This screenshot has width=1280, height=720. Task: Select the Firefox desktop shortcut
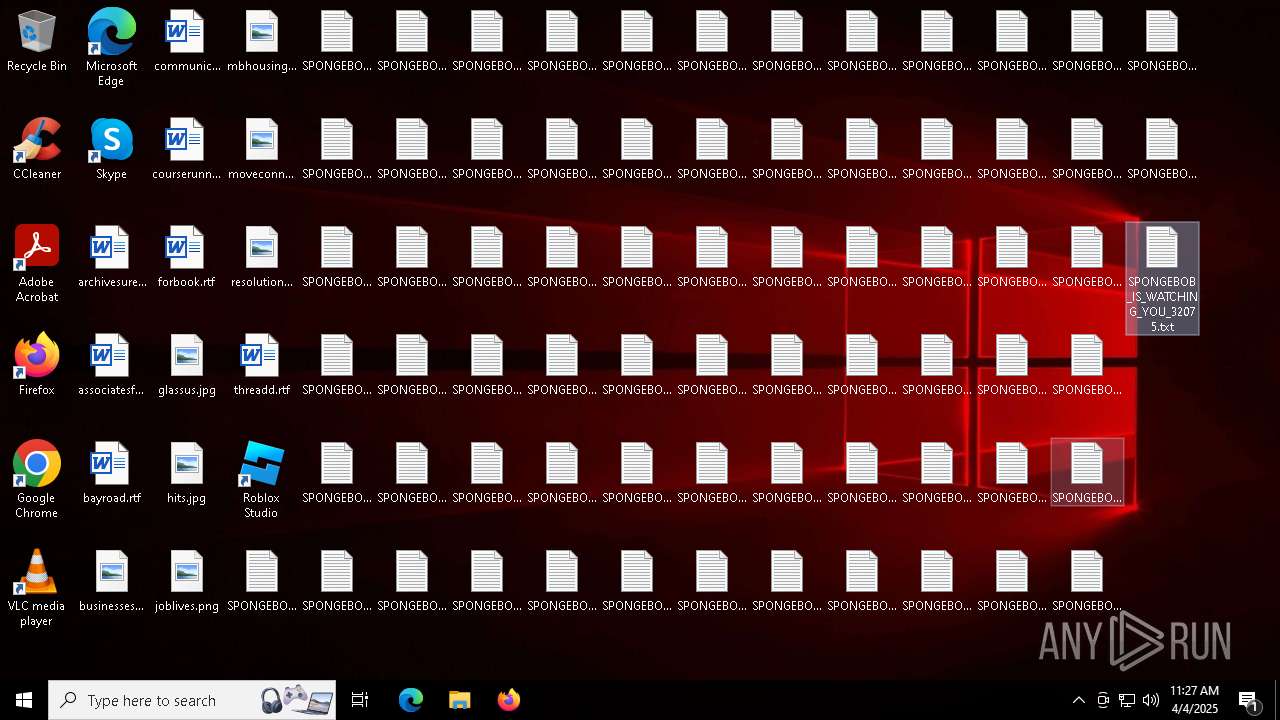click(x=37, y=365)
